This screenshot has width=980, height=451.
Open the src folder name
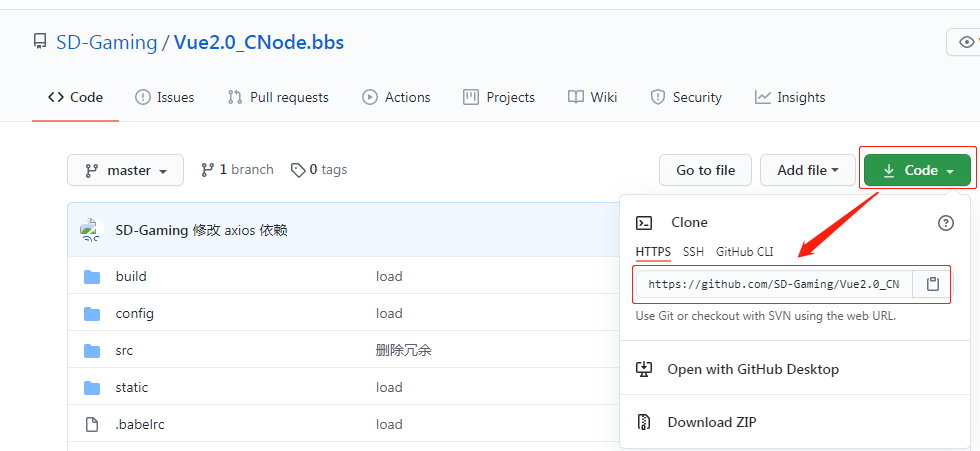[124, 350]
